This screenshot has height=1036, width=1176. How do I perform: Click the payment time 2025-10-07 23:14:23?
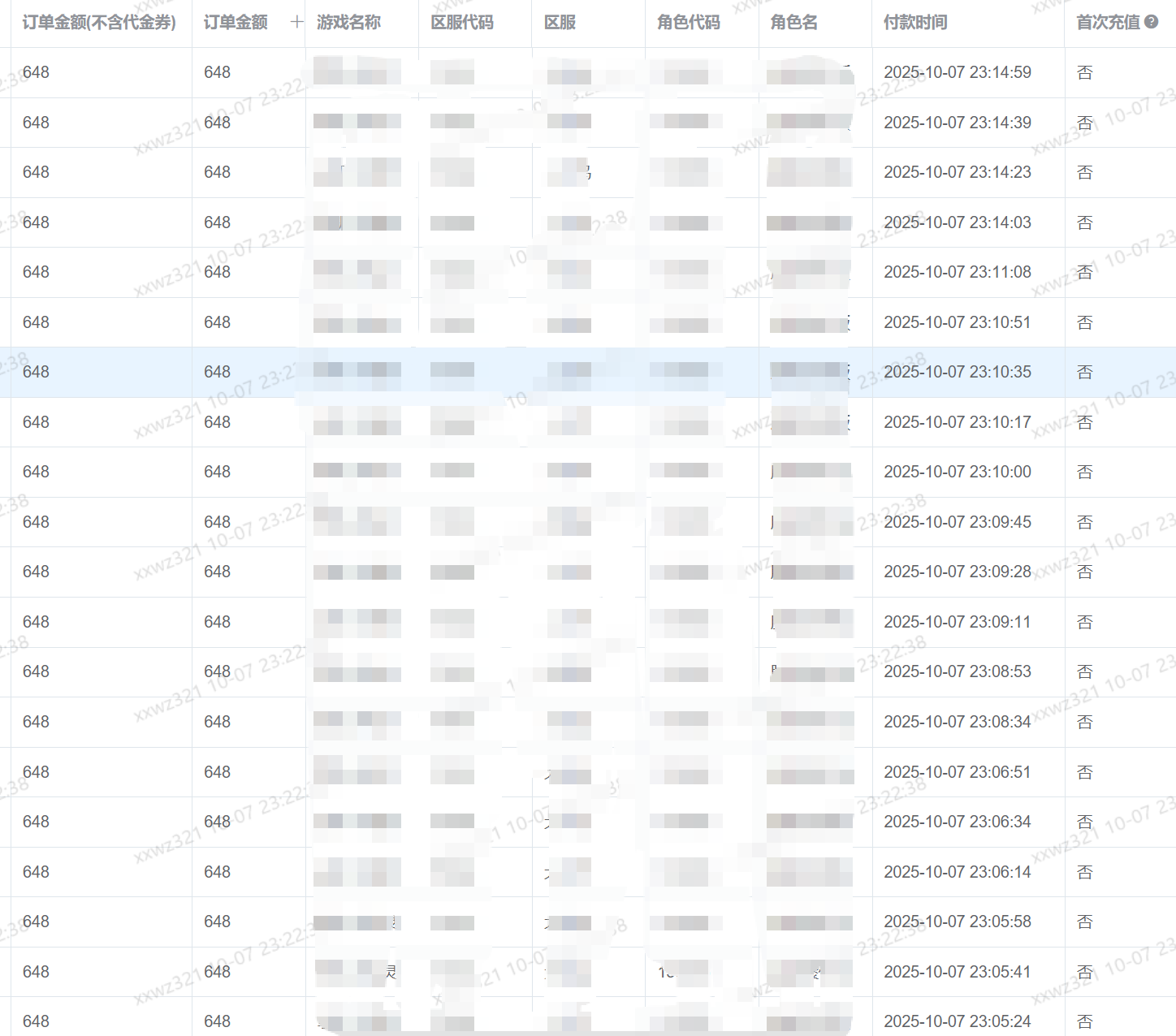coord(957,172)
